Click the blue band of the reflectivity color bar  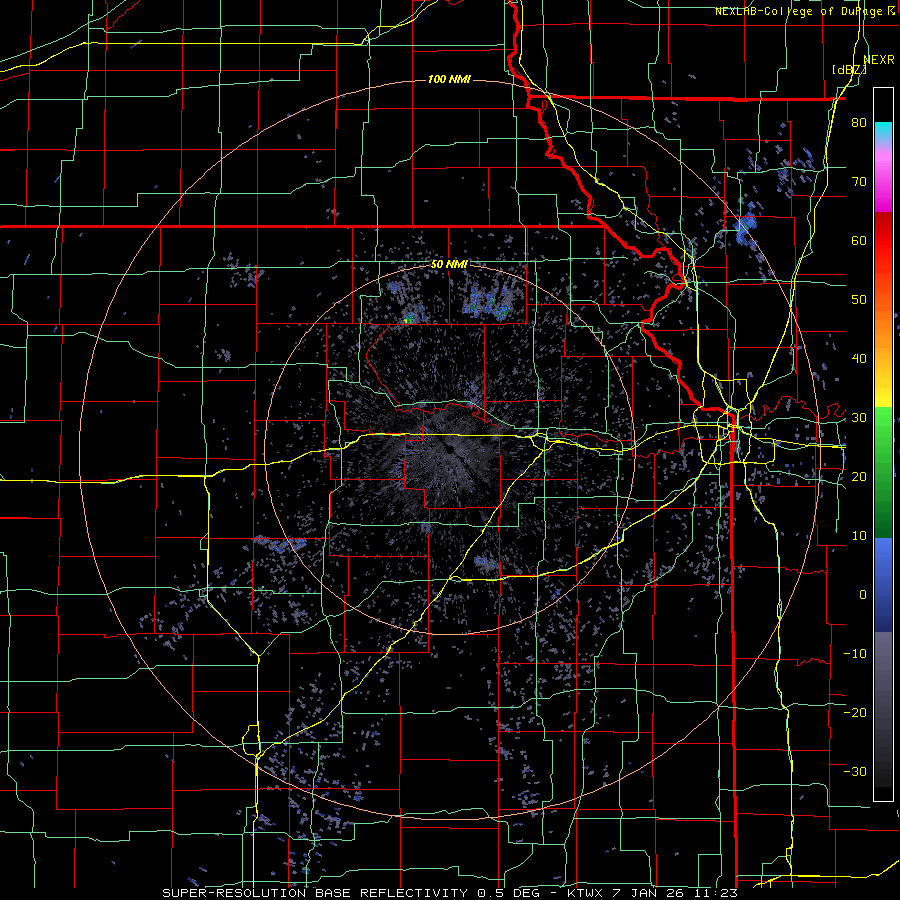click(883, 584)
